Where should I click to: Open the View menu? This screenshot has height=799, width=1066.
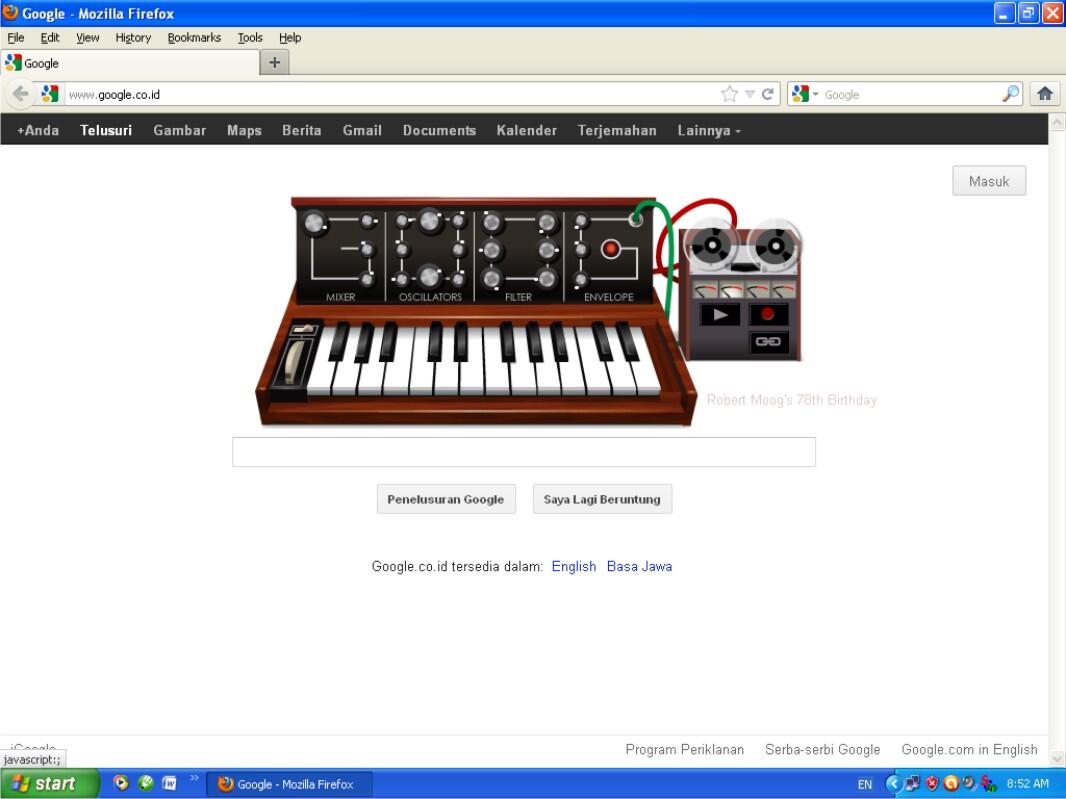coord(87,37)
